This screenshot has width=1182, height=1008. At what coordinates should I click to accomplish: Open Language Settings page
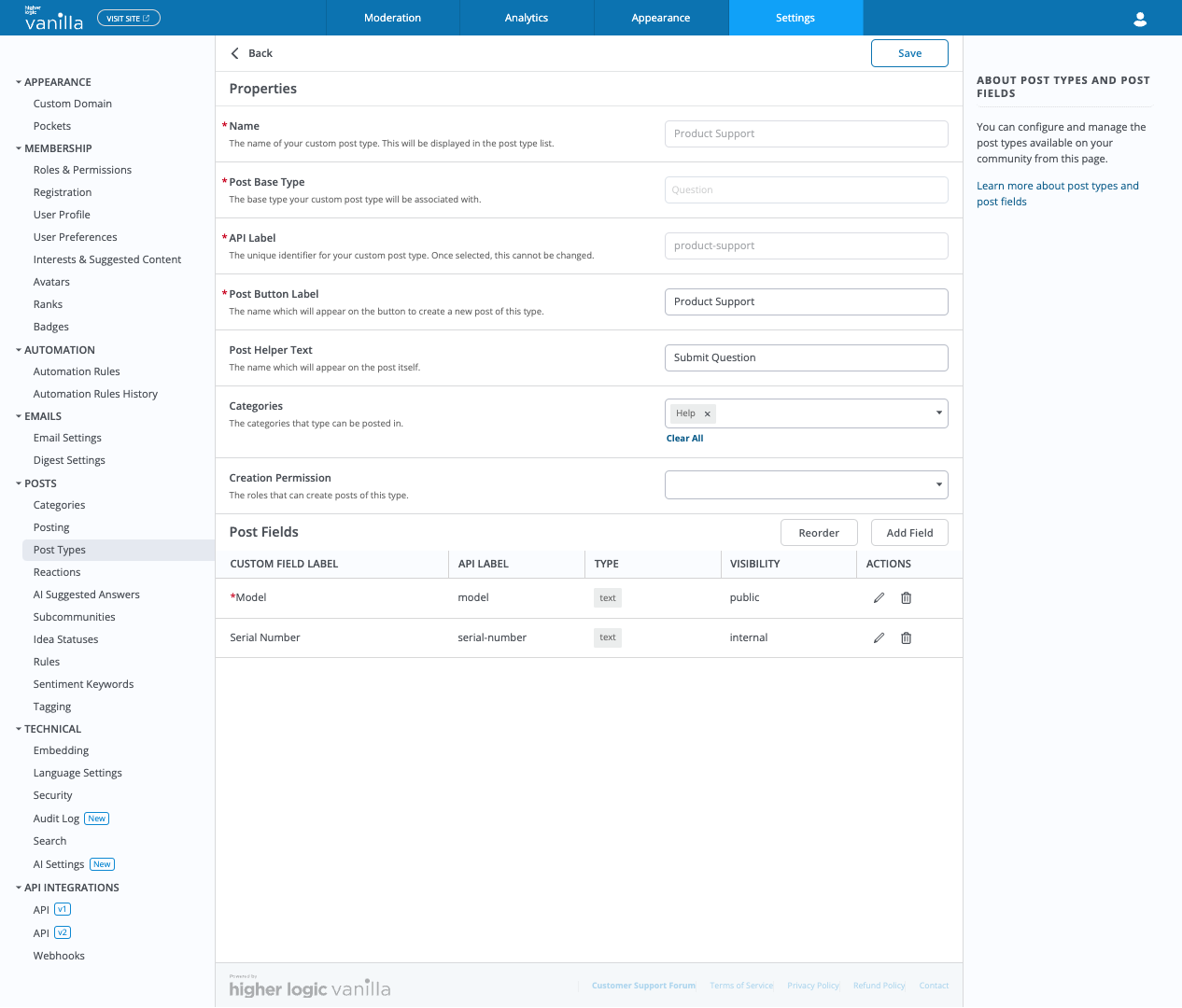pos(77,773)
